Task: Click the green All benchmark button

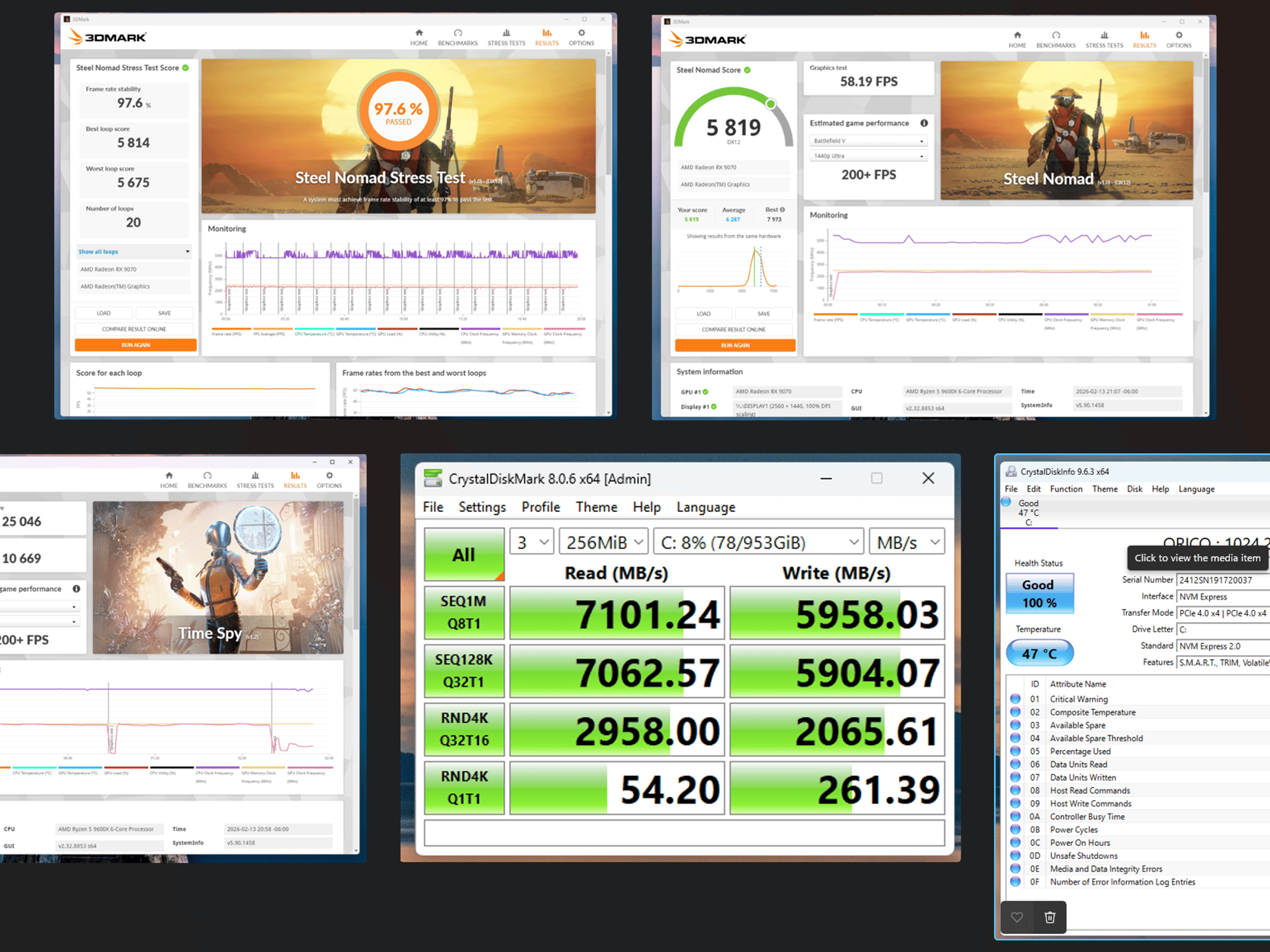Action: (464, 554)
